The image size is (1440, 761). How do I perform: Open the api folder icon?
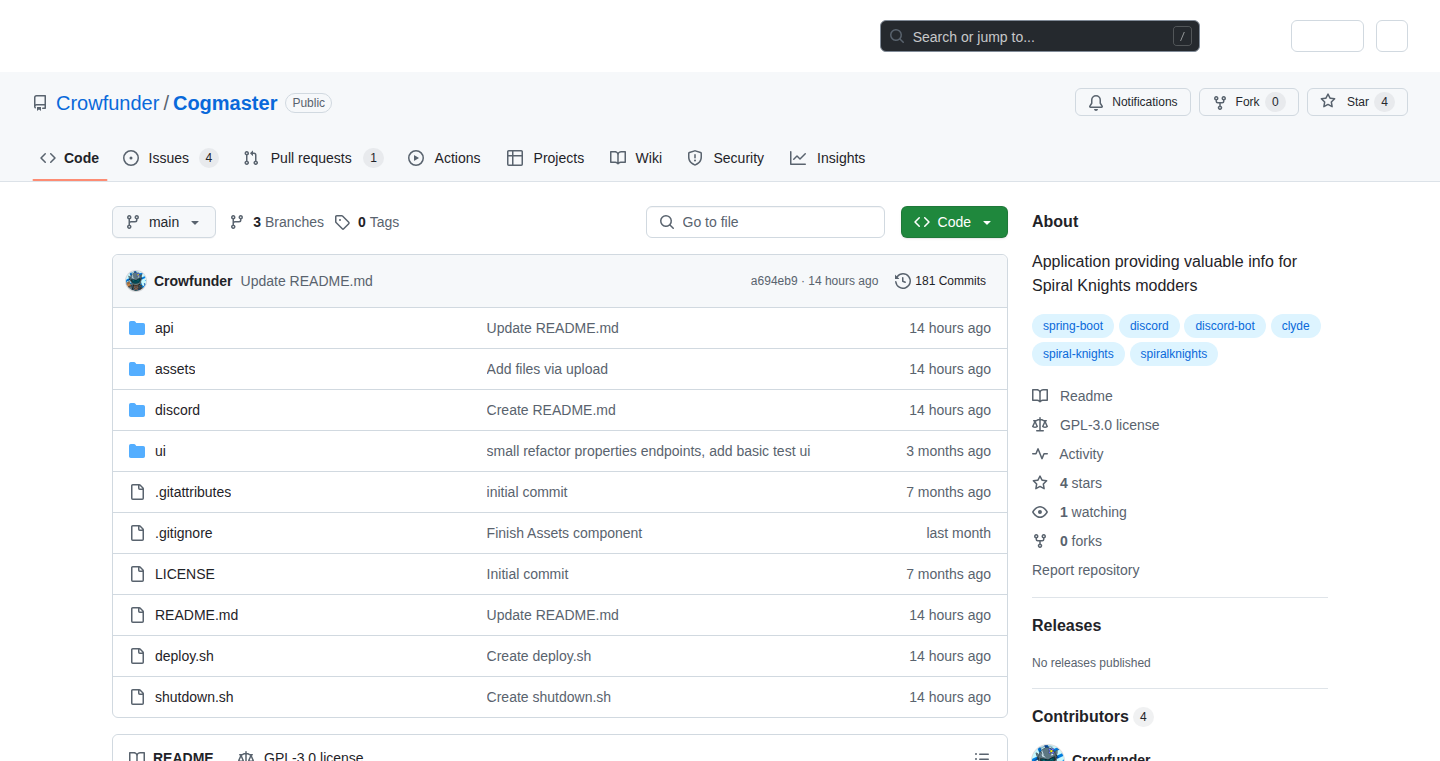pos(137,328)
